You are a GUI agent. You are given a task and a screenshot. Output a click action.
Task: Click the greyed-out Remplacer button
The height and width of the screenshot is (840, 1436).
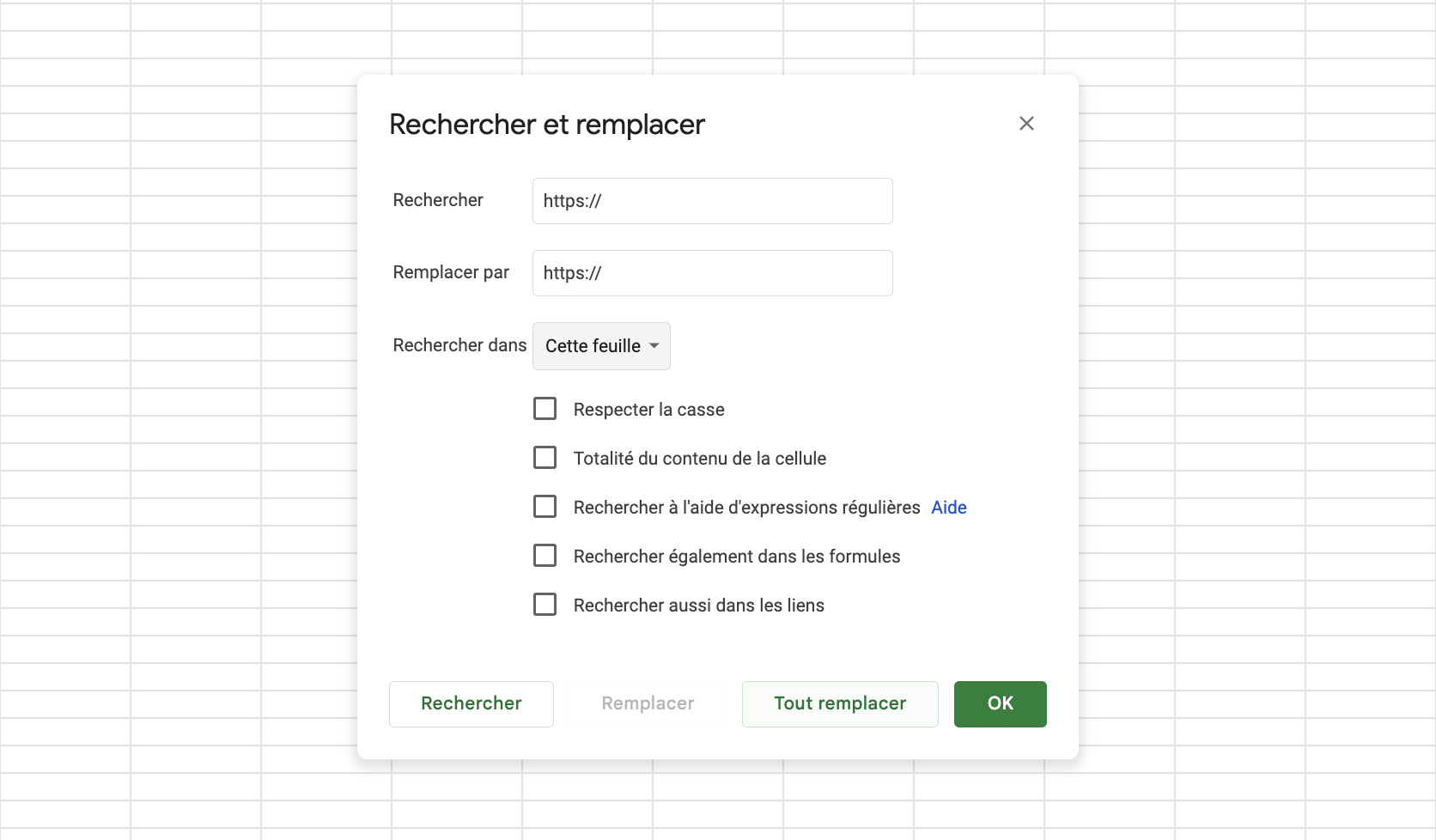point(648,703)
